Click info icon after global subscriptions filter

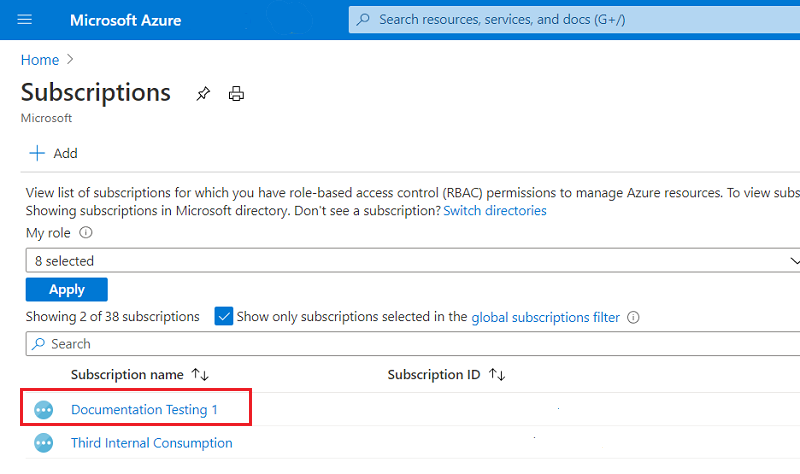point(633,317)
